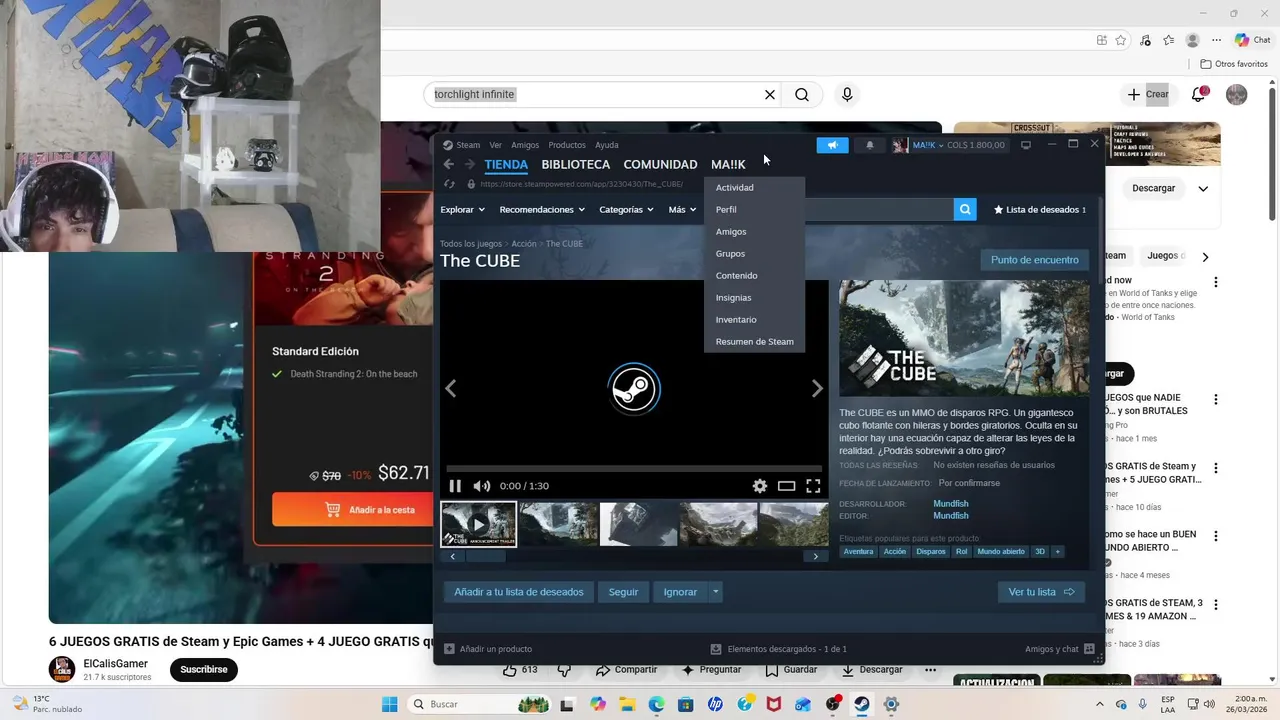This screenshot has height=720, width=1280.
Task: Click the Mundfish developer link
Action: tap(951, 504)
